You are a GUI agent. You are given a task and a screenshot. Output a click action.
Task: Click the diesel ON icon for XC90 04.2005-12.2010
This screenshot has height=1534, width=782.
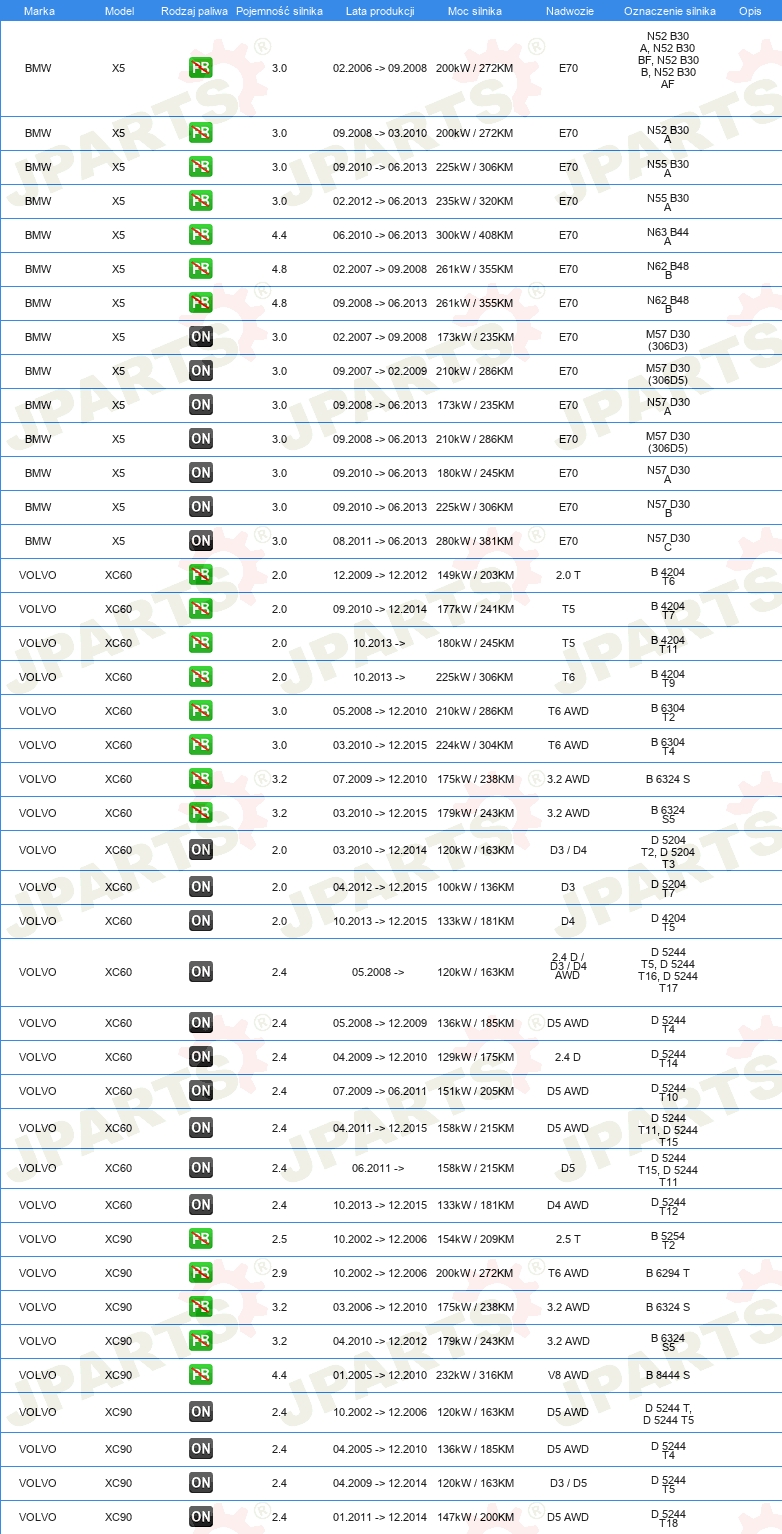pos(201,1449)
